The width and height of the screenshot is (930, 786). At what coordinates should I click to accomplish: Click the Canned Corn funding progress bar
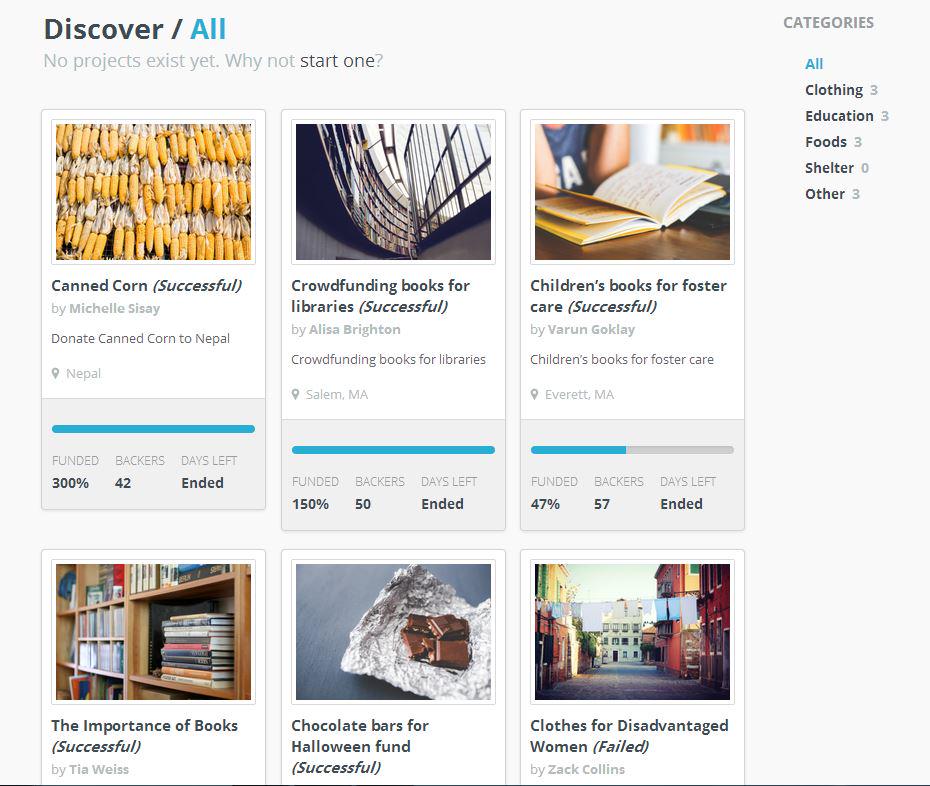[153, 429]
